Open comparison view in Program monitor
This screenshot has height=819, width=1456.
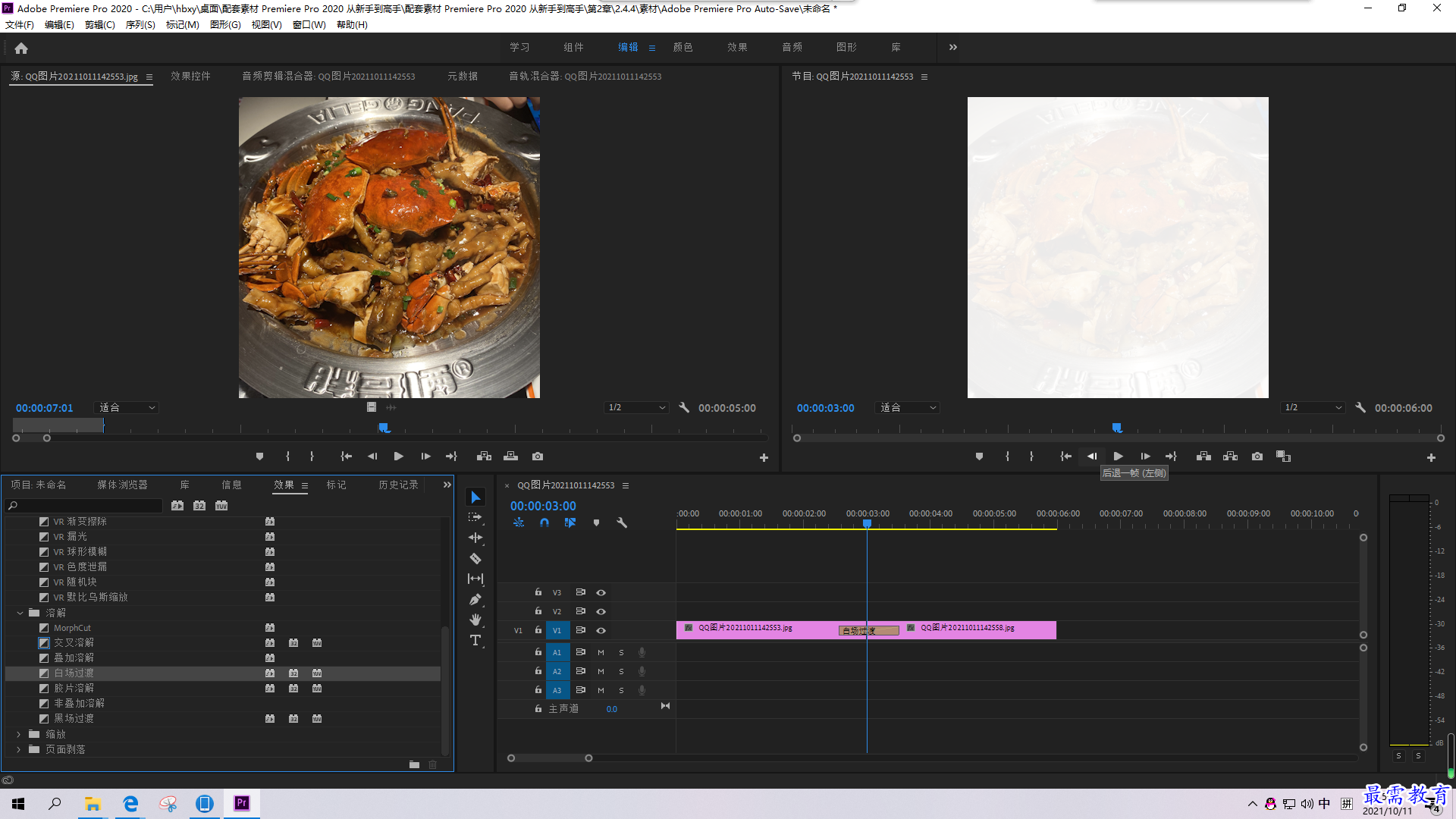coord(1283,457)
